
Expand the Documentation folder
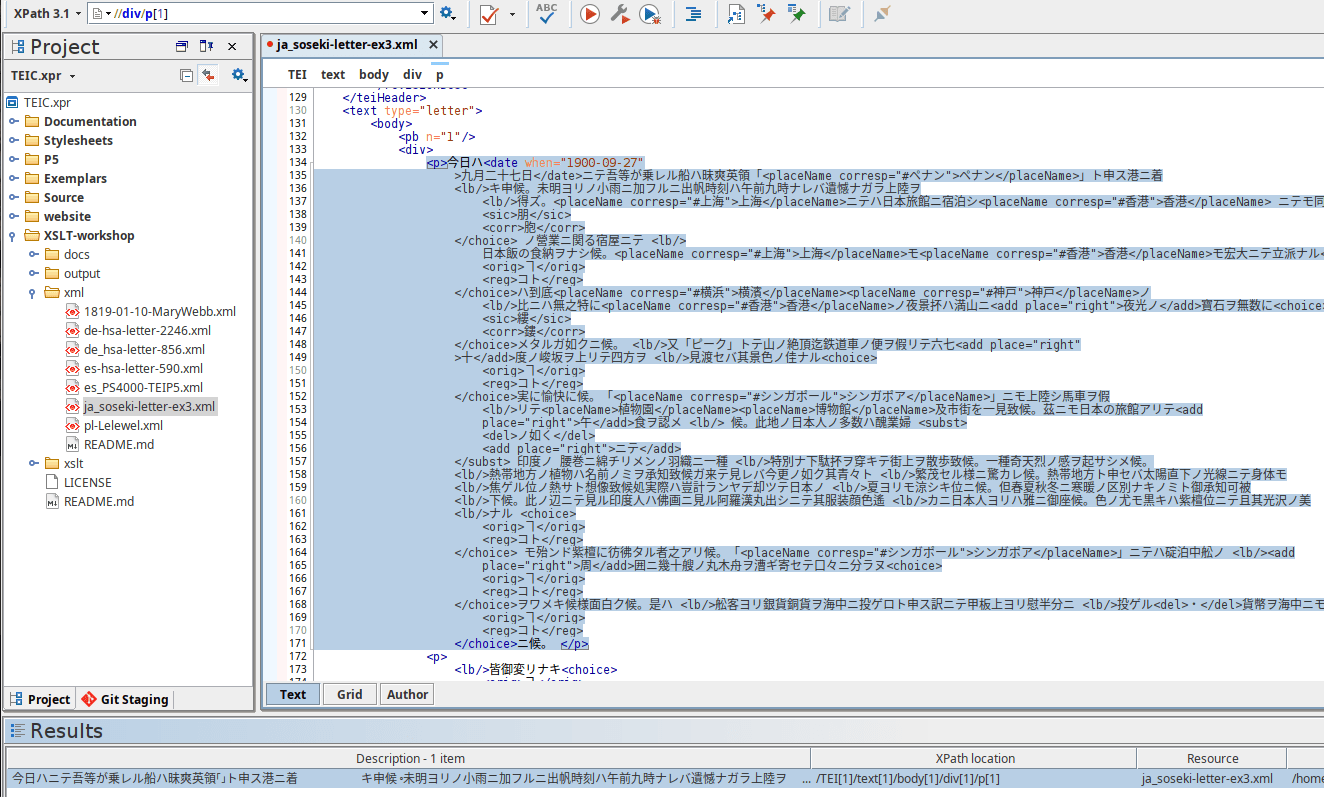coord(14,122)
